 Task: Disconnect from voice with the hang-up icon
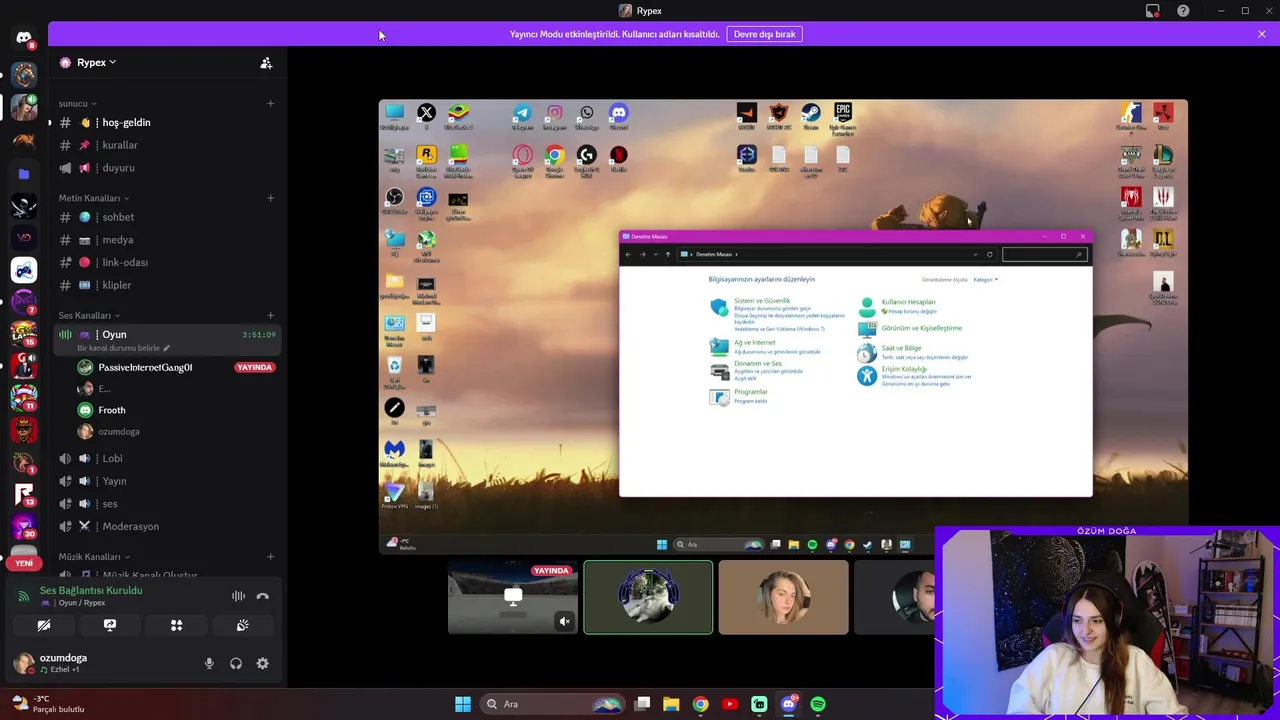pos(262,596)
